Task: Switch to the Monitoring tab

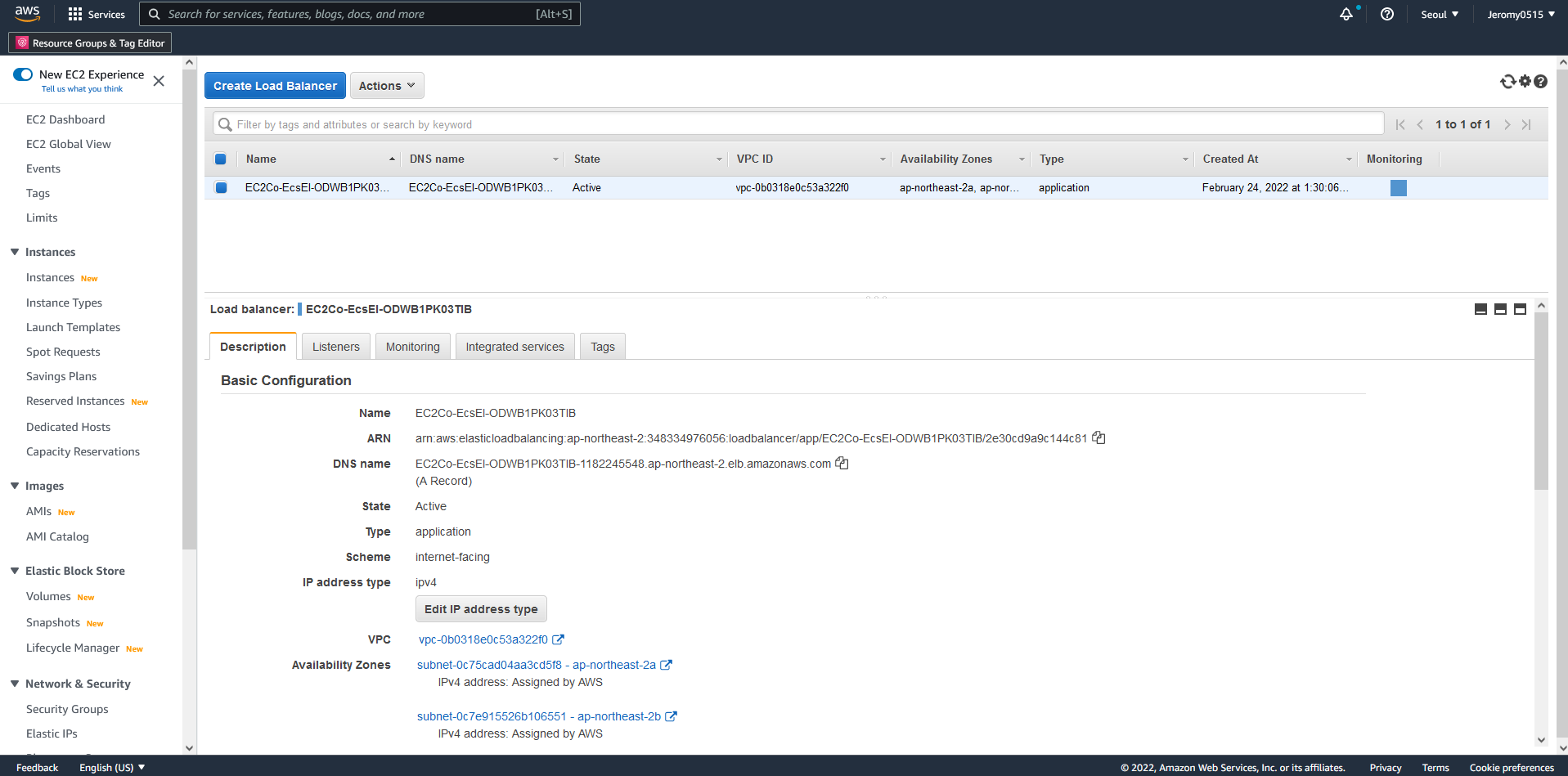Action: coord(413,347)
